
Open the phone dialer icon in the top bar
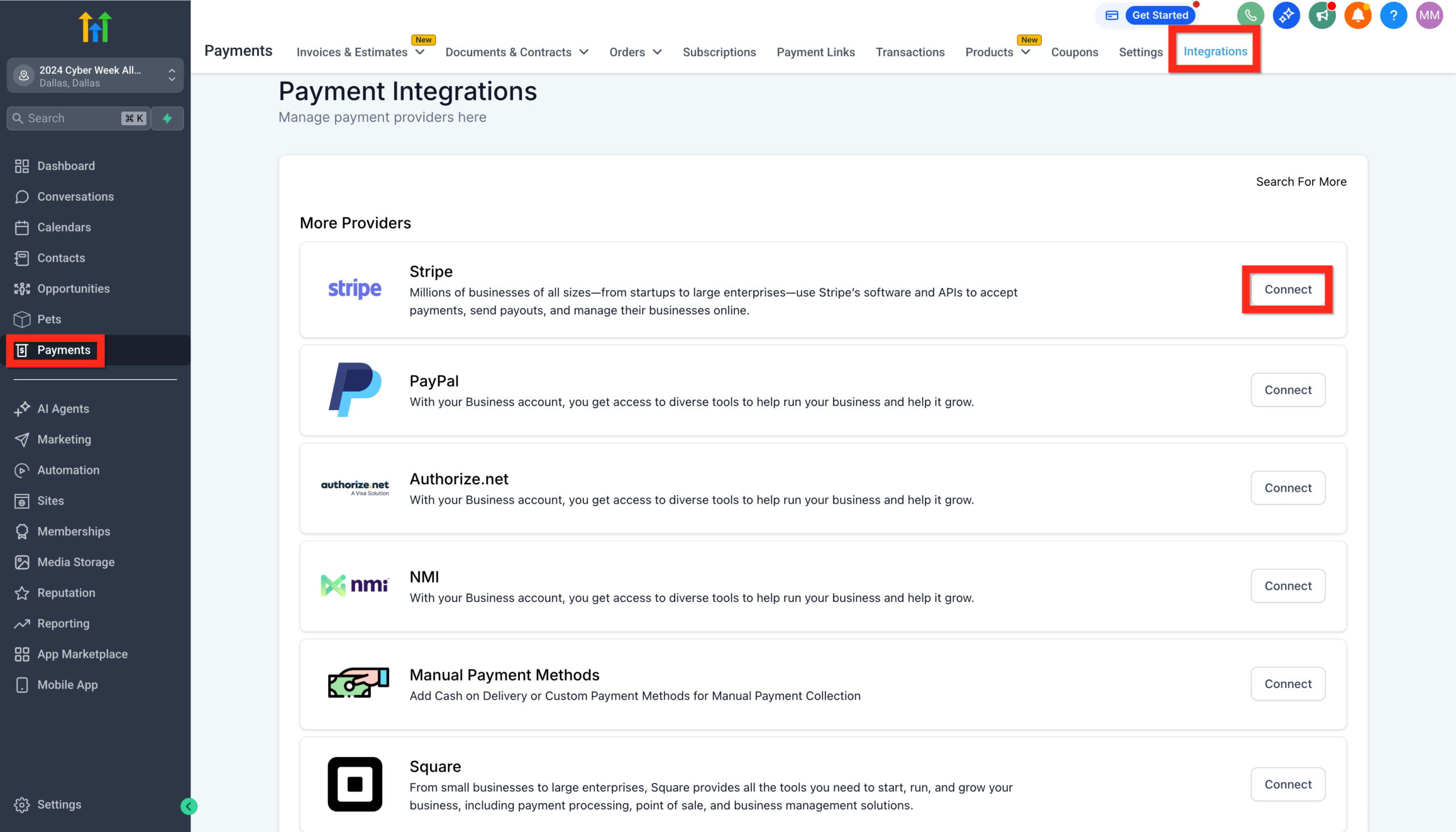pos(1251,15)
